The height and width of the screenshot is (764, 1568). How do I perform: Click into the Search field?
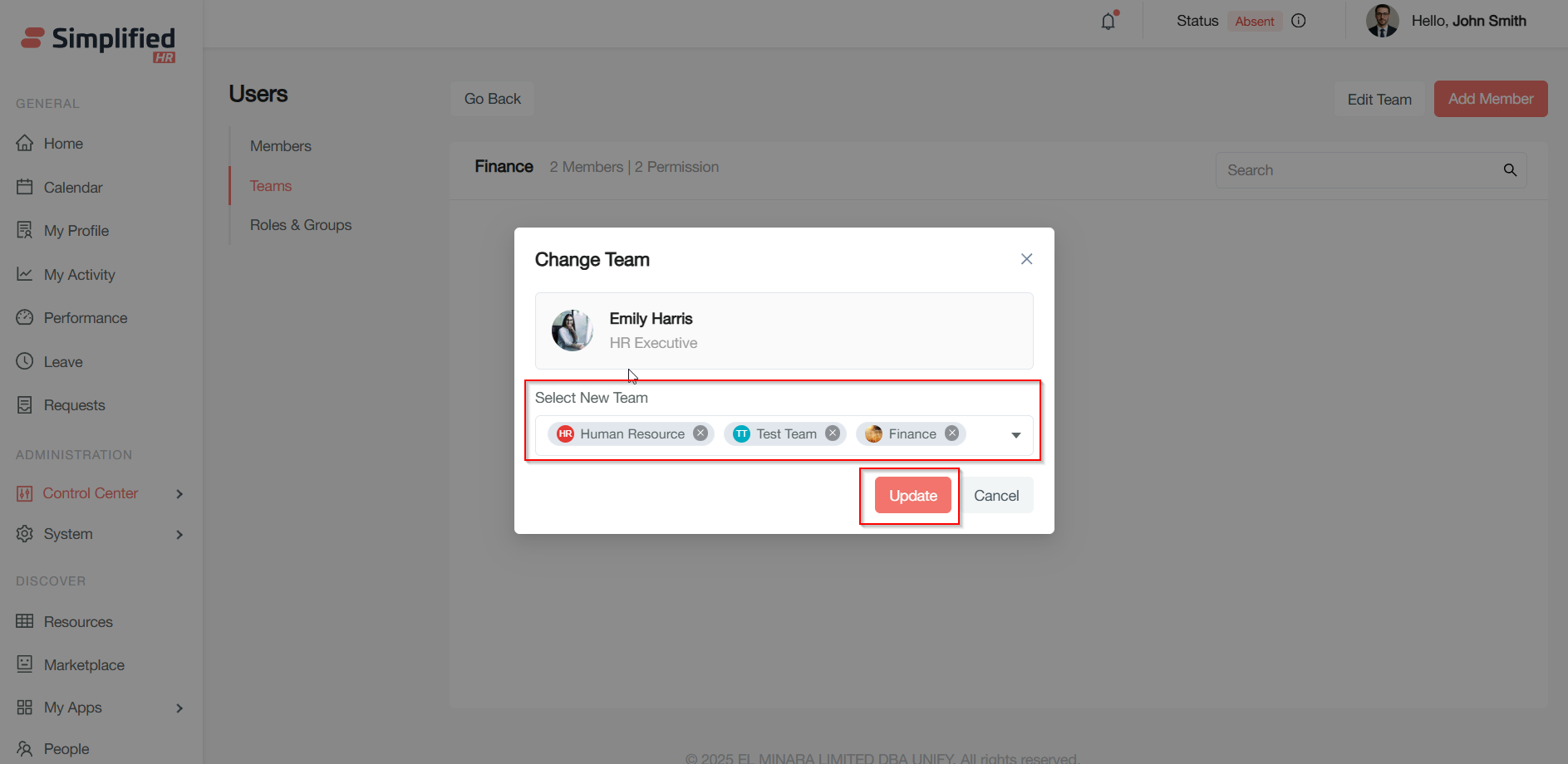(1359, 170)
